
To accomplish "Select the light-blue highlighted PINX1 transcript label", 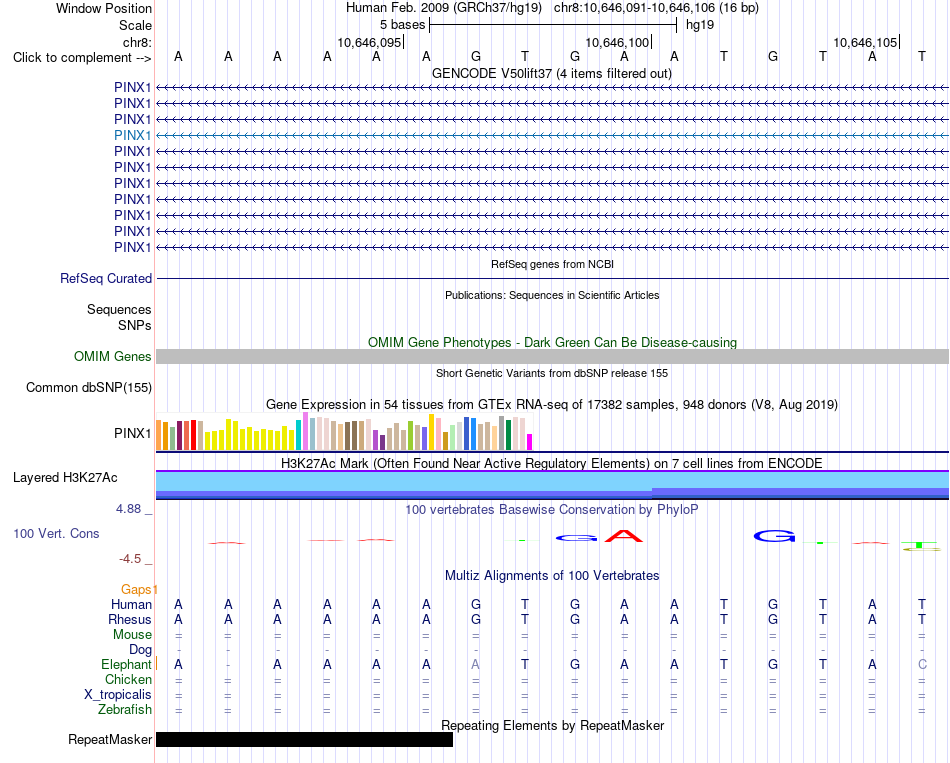I will point(132,135).
